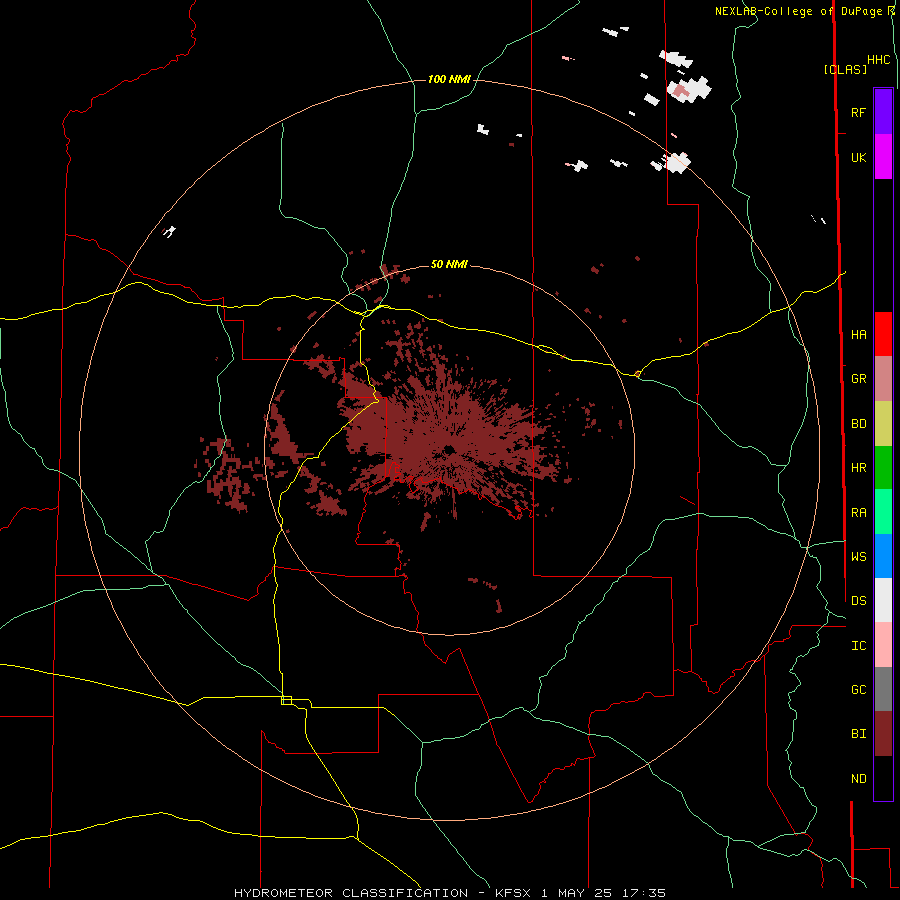
Task: Click the HYDROMETEOR CLASSIFICATION title text
Action: tap(351, 893)
